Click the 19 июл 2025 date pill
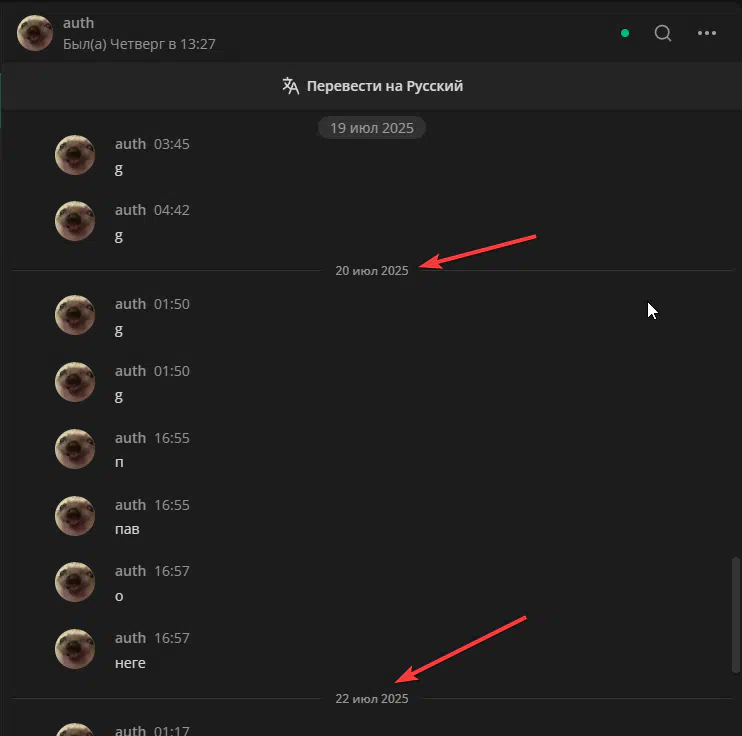The width and height of the screenshot is (742, 736). click(x=372, y=128)
